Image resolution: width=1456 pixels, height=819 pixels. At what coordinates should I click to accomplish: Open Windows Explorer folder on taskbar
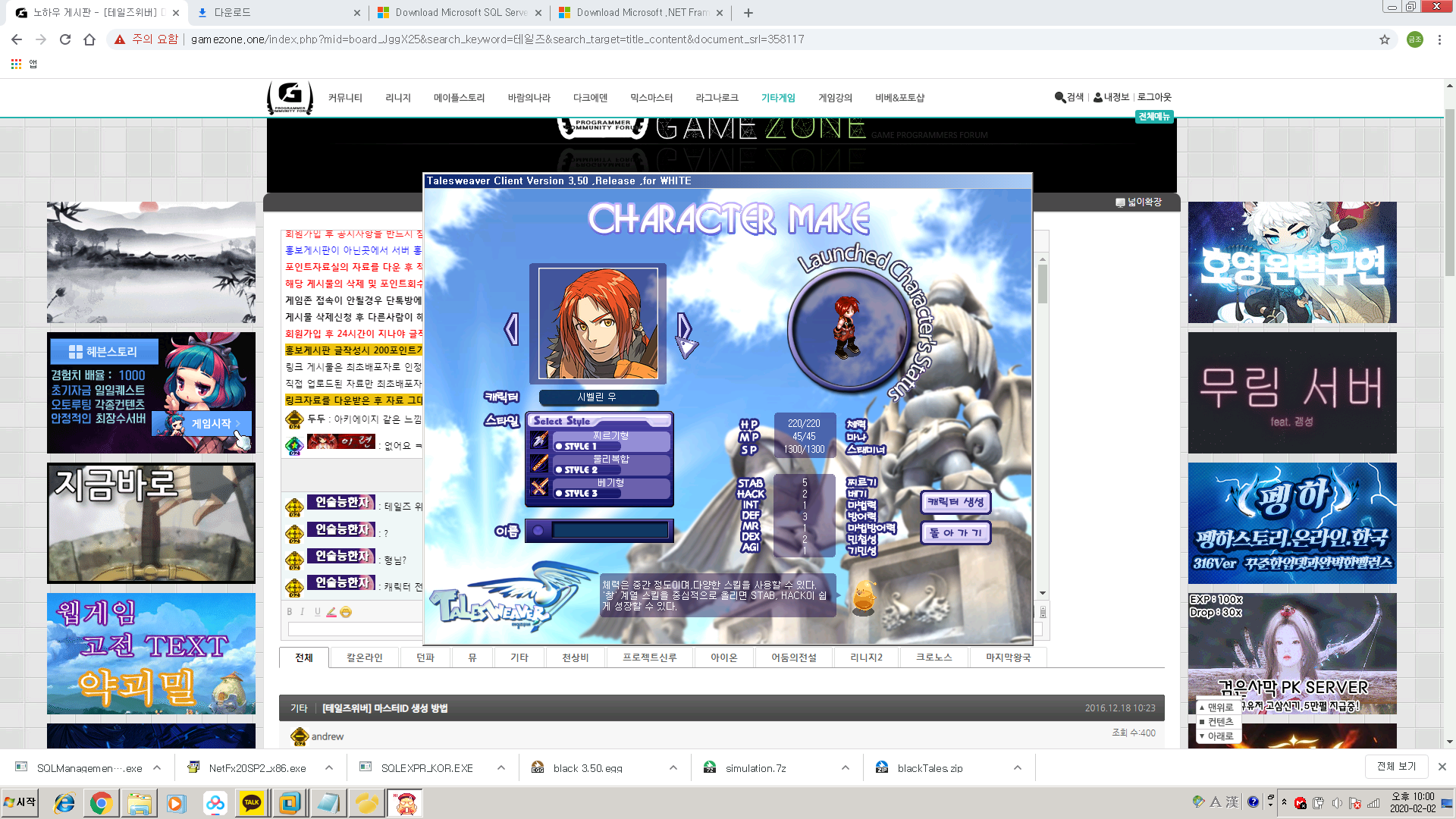click(x=139, y=803)
